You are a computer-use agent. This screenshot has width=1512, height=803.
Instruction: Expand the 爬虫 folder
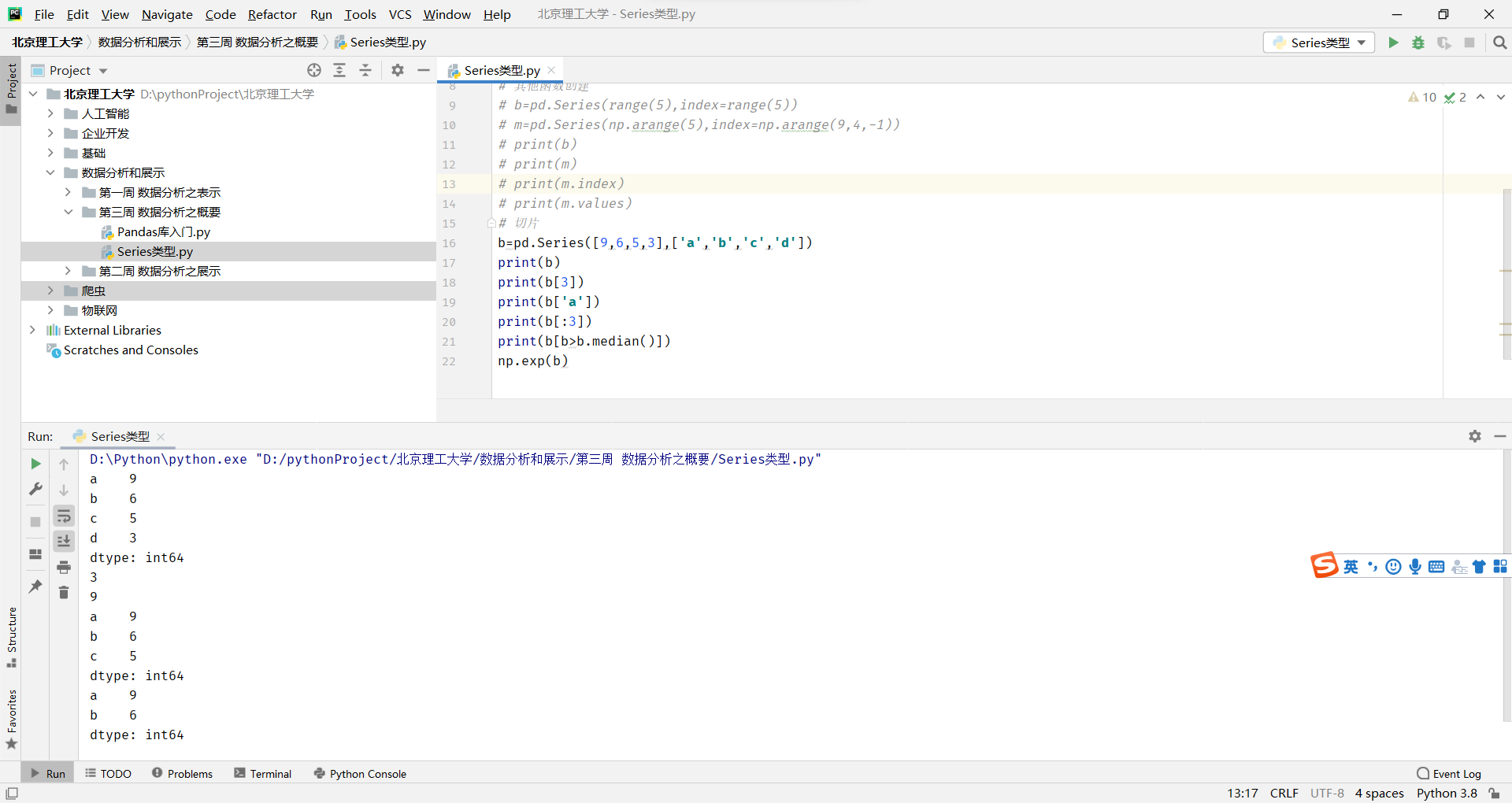pyautogui.click(x=50, y=290)
